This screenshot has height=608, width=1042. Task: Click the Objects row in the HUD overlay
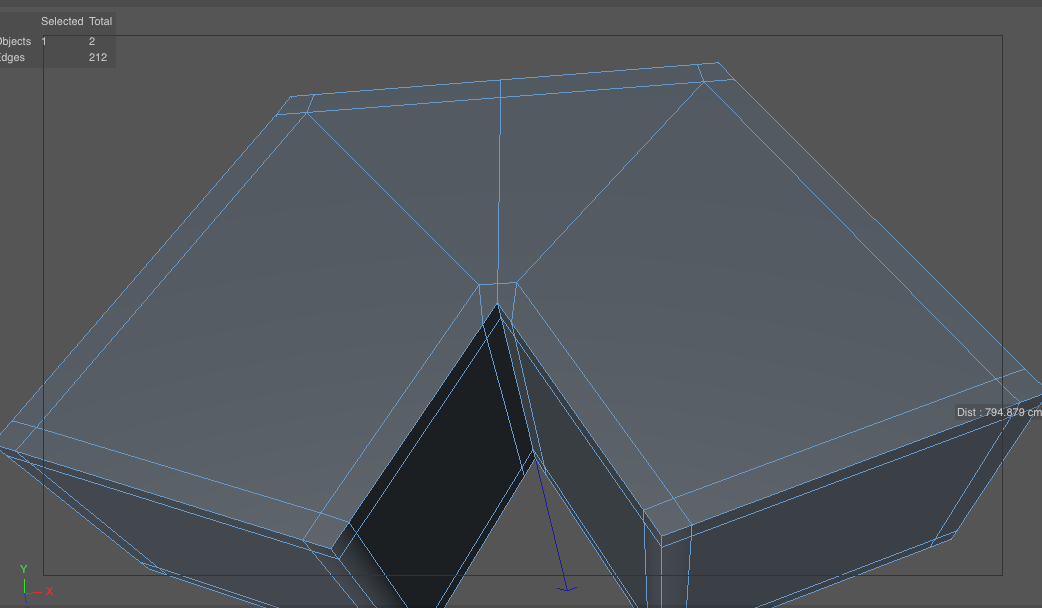point(15,41)
